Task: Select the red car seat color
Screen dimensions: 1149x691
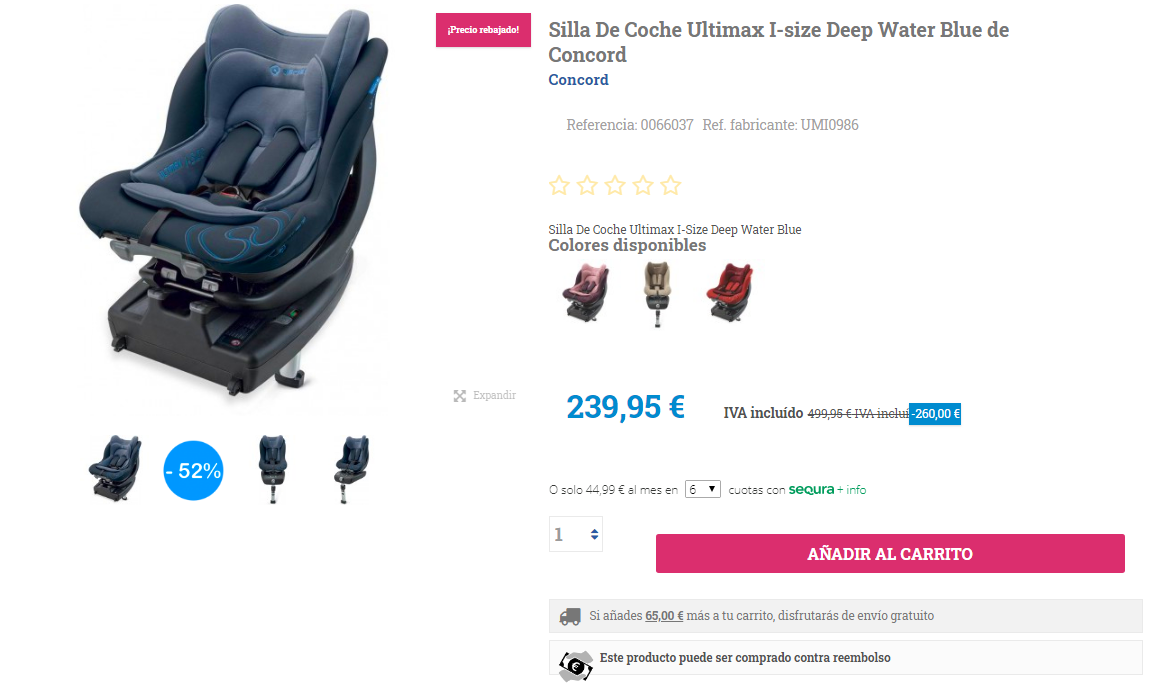Action: 730,292
